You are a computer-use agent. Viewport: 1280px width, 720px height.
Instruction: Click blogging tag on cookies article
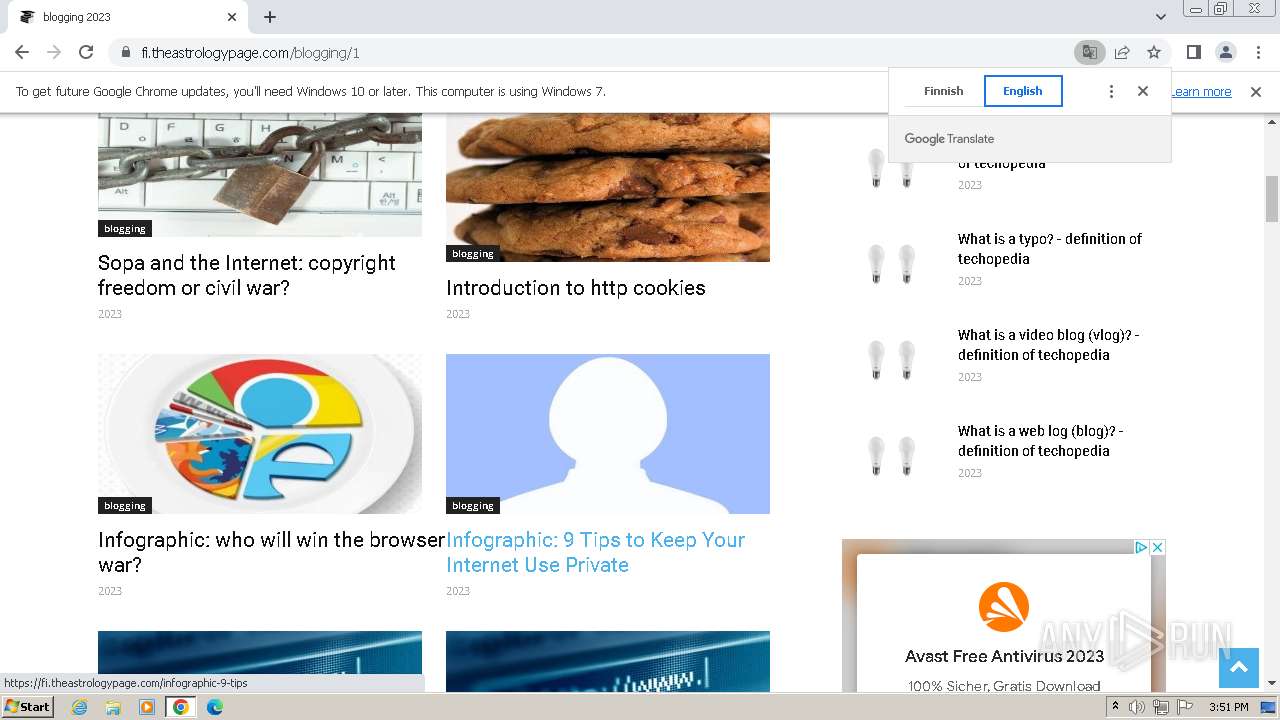473,254
